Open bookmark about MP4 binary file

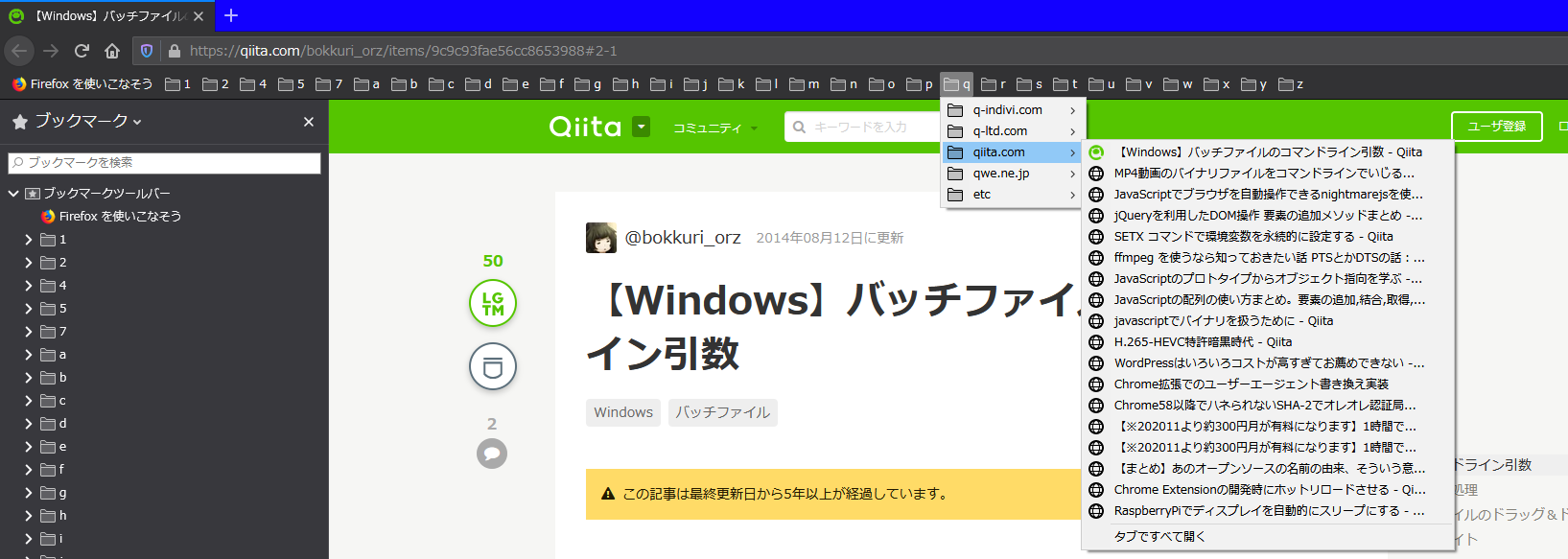pos(1268,174)
